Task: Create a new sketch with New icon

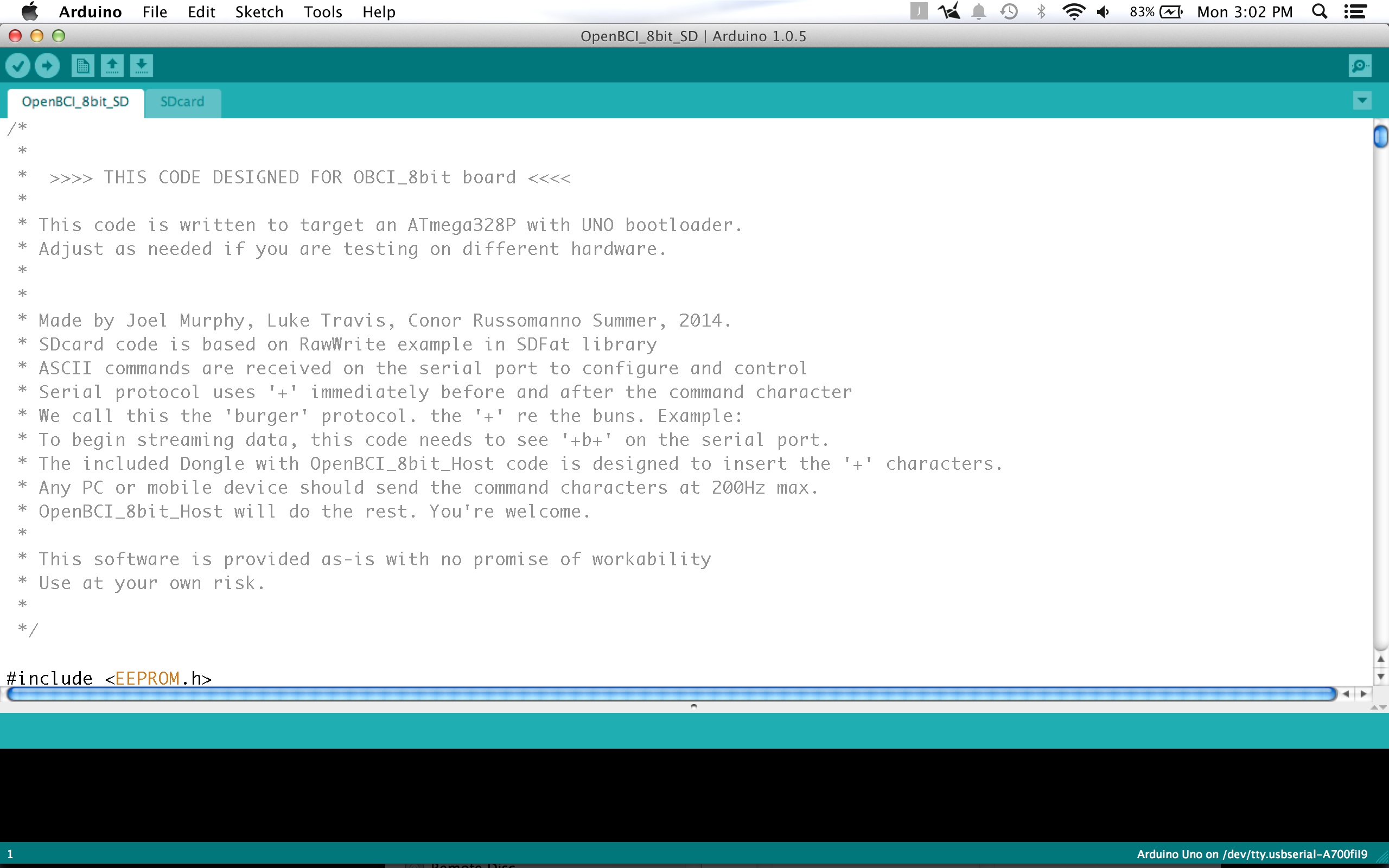Action: [82, 66]
